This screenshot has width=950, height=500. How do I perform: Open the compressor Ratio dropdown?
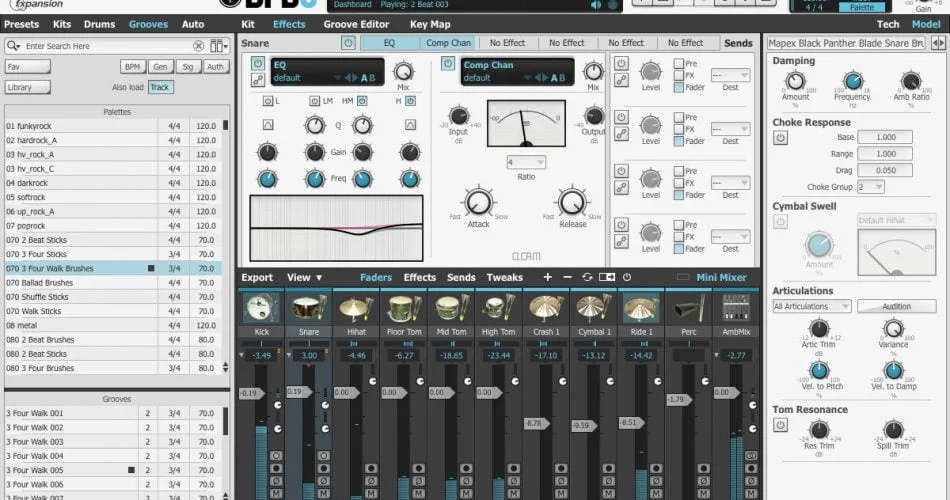point(526,162)
